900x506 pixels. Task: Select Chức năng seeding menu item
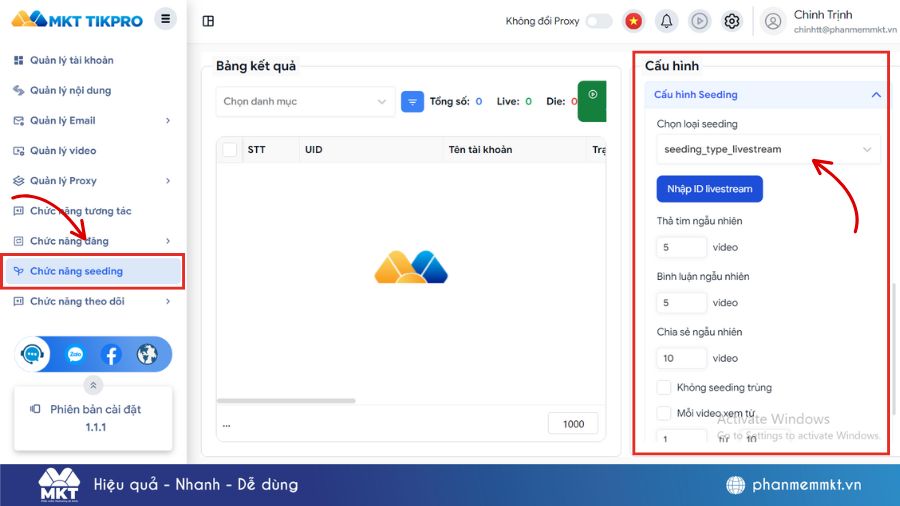(x=92, y=271)
